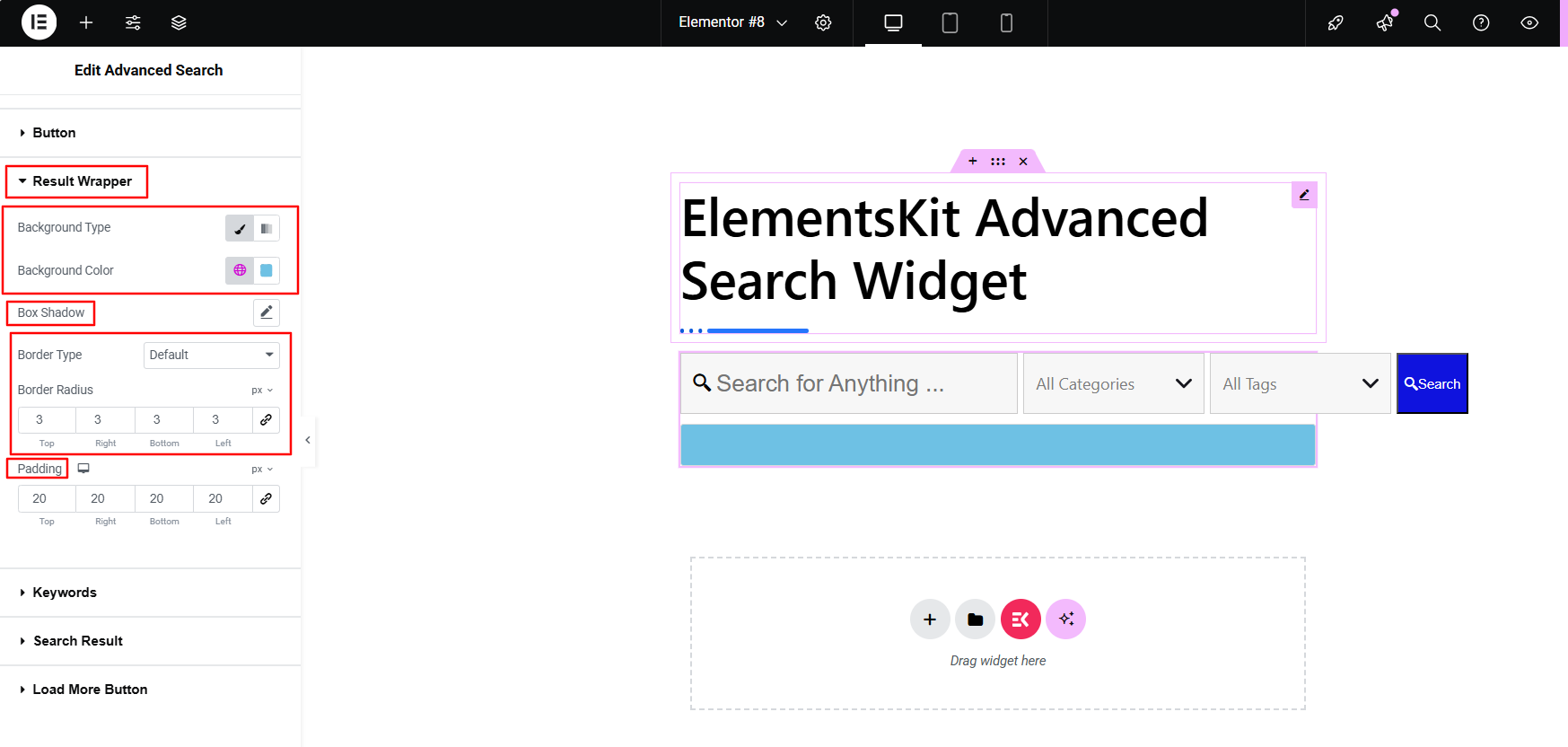Click the Drag widget here text
Image resolution: width=1568 pixels, height=747 pixels.
[998, 661]
